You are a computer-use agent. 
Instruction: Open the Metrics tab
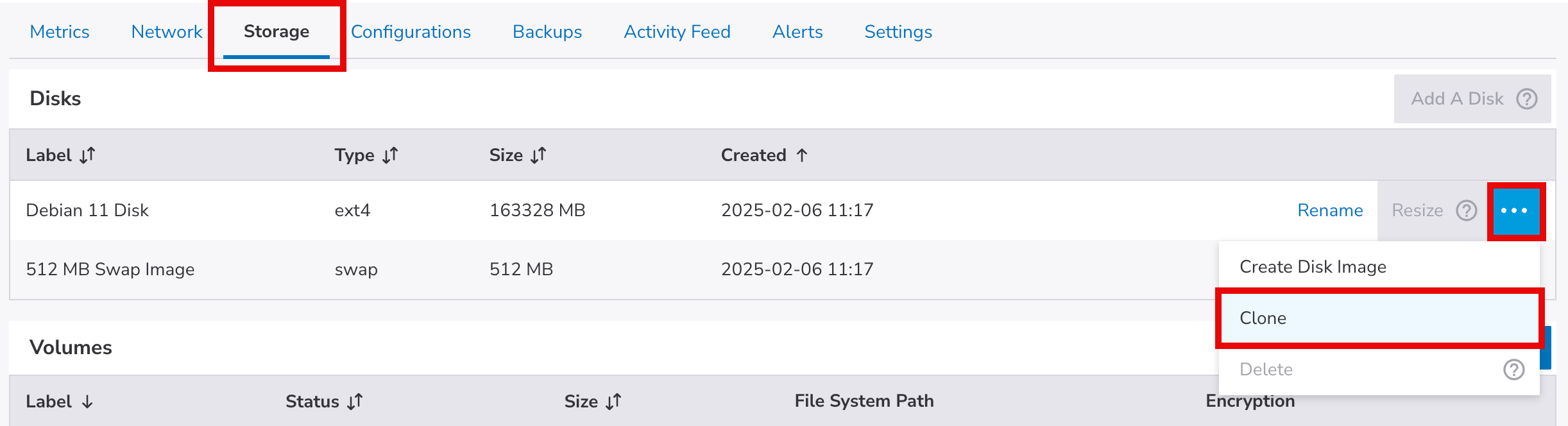[x=60, y=32]
